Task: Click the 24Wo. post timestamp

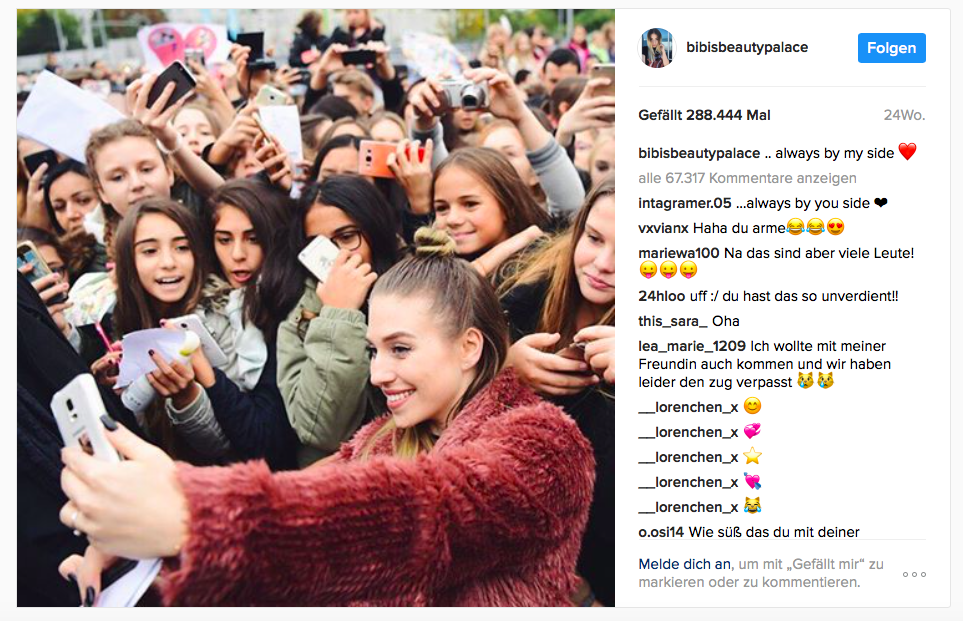Action: (x=904, y=115)
